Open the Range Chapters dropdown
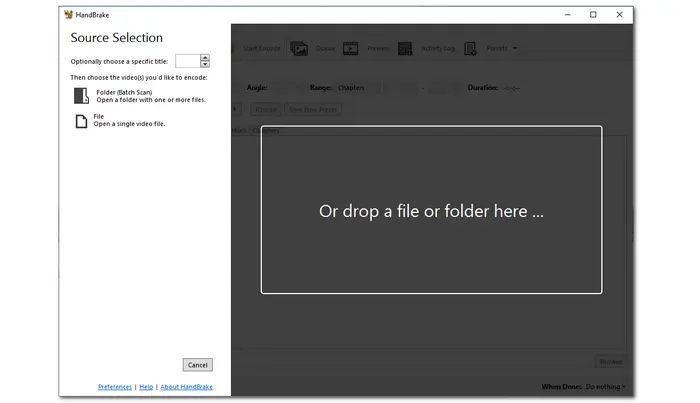 point(358,87)
